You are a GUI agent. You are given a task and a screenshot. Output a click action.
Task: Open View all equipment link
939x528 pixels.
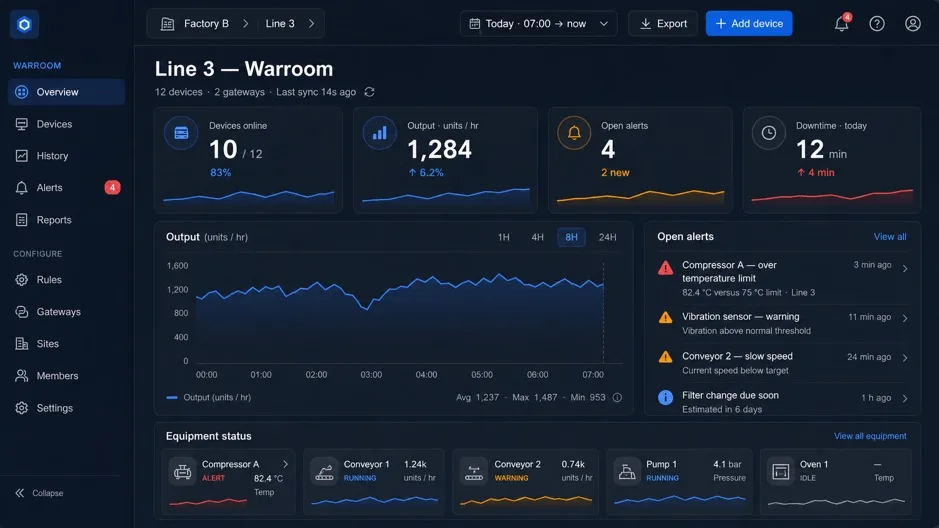(870, 436)
